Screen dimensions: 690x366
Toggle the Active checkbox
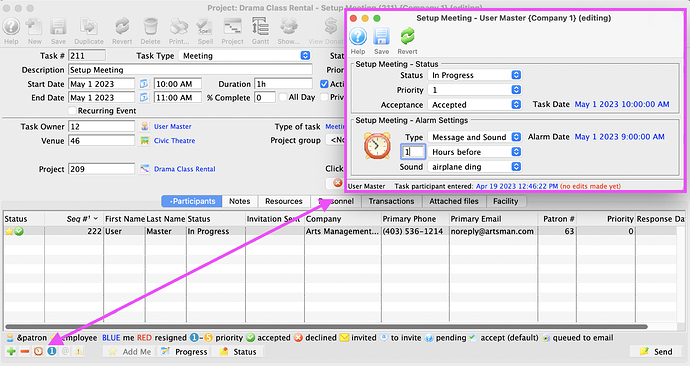point(324,84)
